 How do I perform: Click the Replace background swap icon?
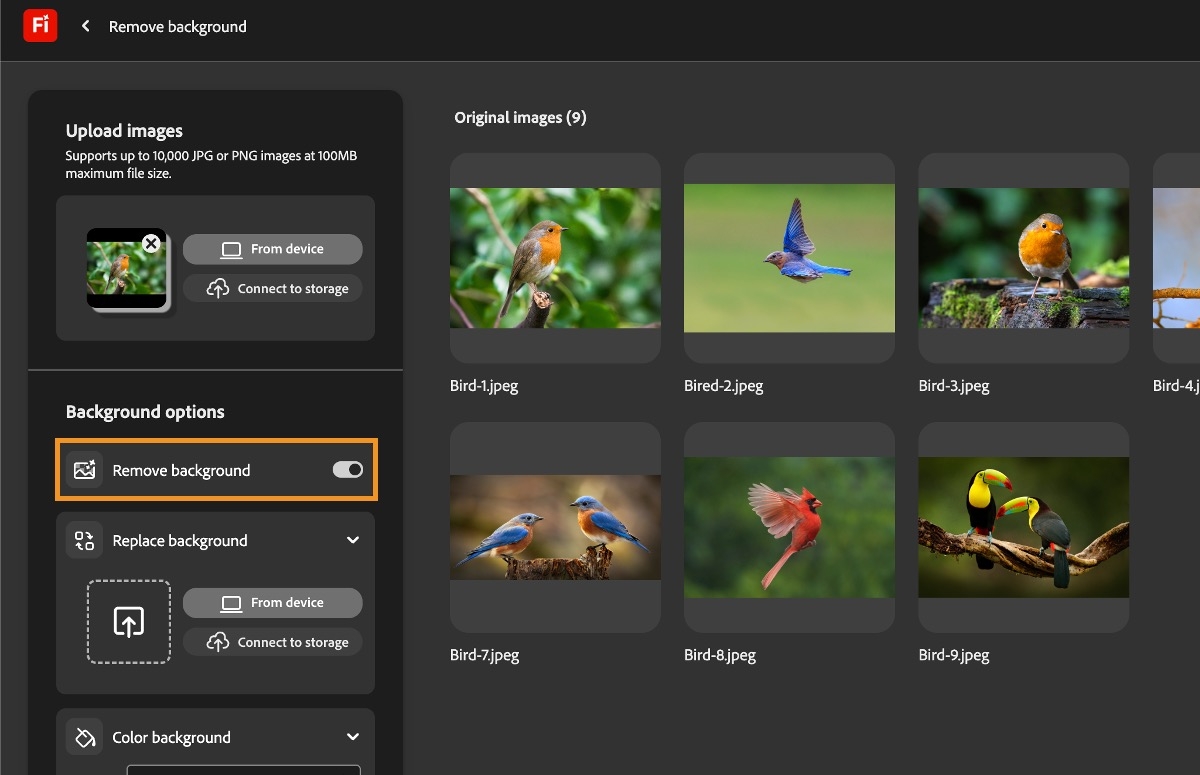(84, 540)
